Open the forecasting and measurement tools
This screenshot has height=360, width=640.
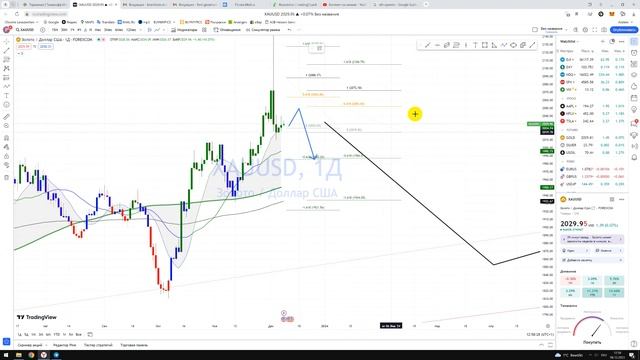(x=7, y=78)
